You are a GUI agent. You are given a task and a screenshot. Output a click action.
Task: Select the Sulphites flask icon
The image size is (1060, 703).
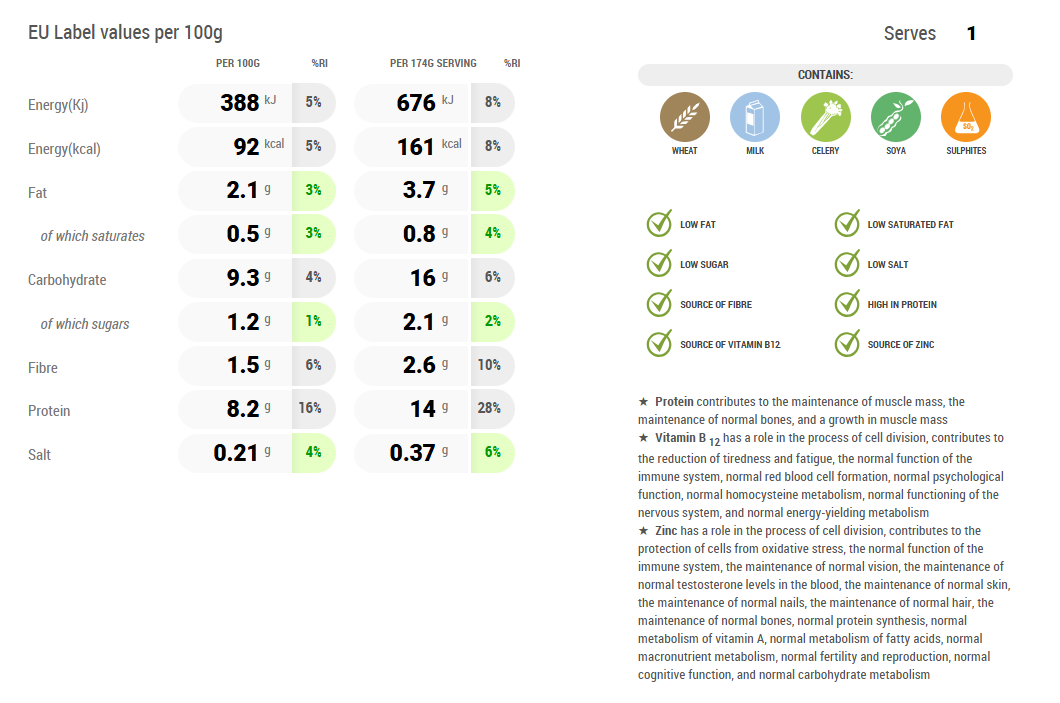965,117
